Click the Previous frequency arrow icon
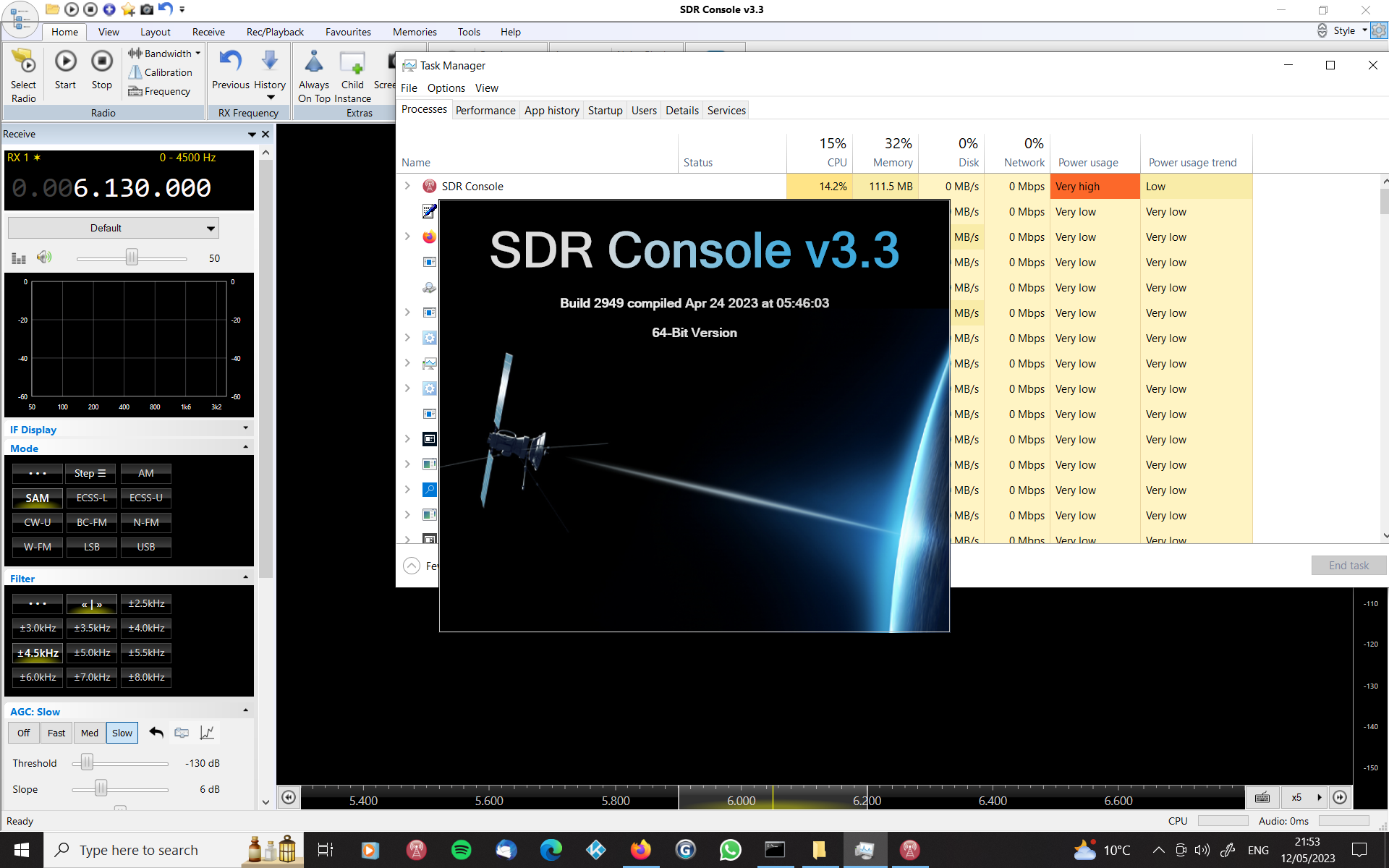 230,61
